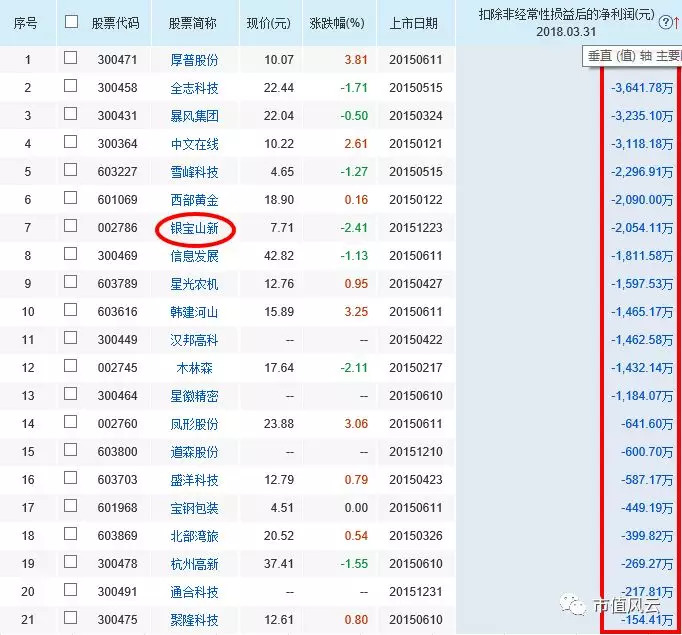Viewport: 682px width, 635px height.
Task: Open the 银宝山新 stock link
Action: coord(194,228)
